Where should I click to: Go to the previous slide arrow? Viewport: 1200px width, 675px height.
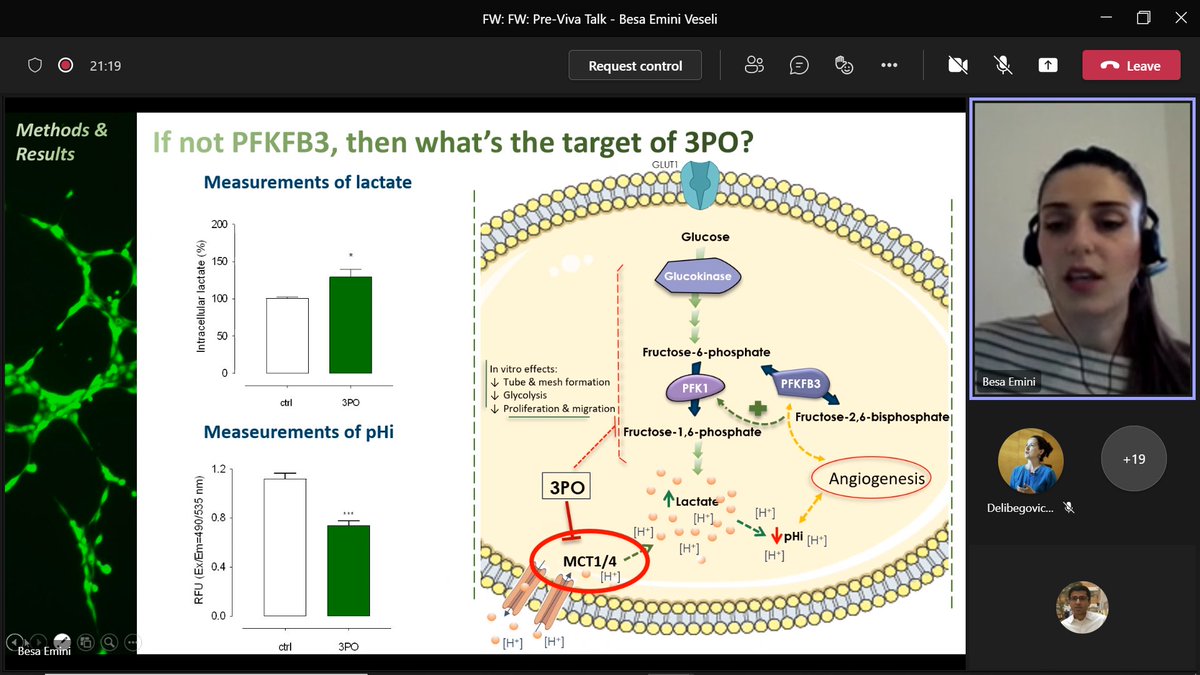coord(15,641)
